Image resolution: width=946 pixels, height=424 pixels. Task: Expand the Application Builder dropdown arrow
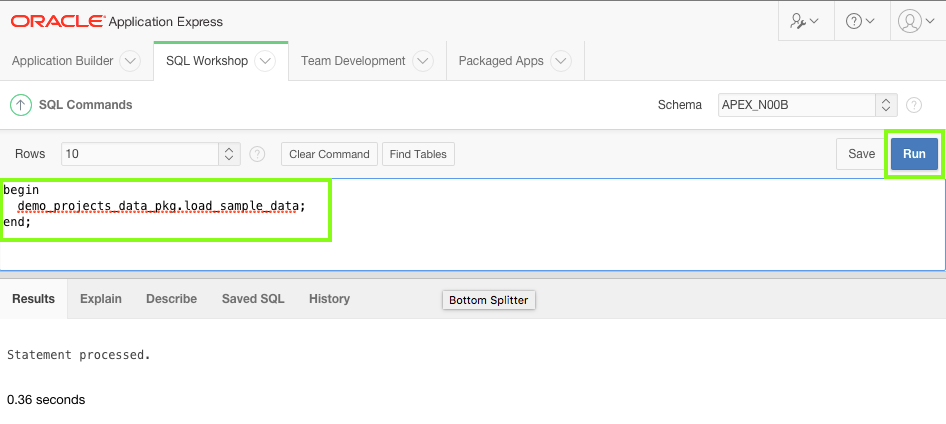click(130, 61)
